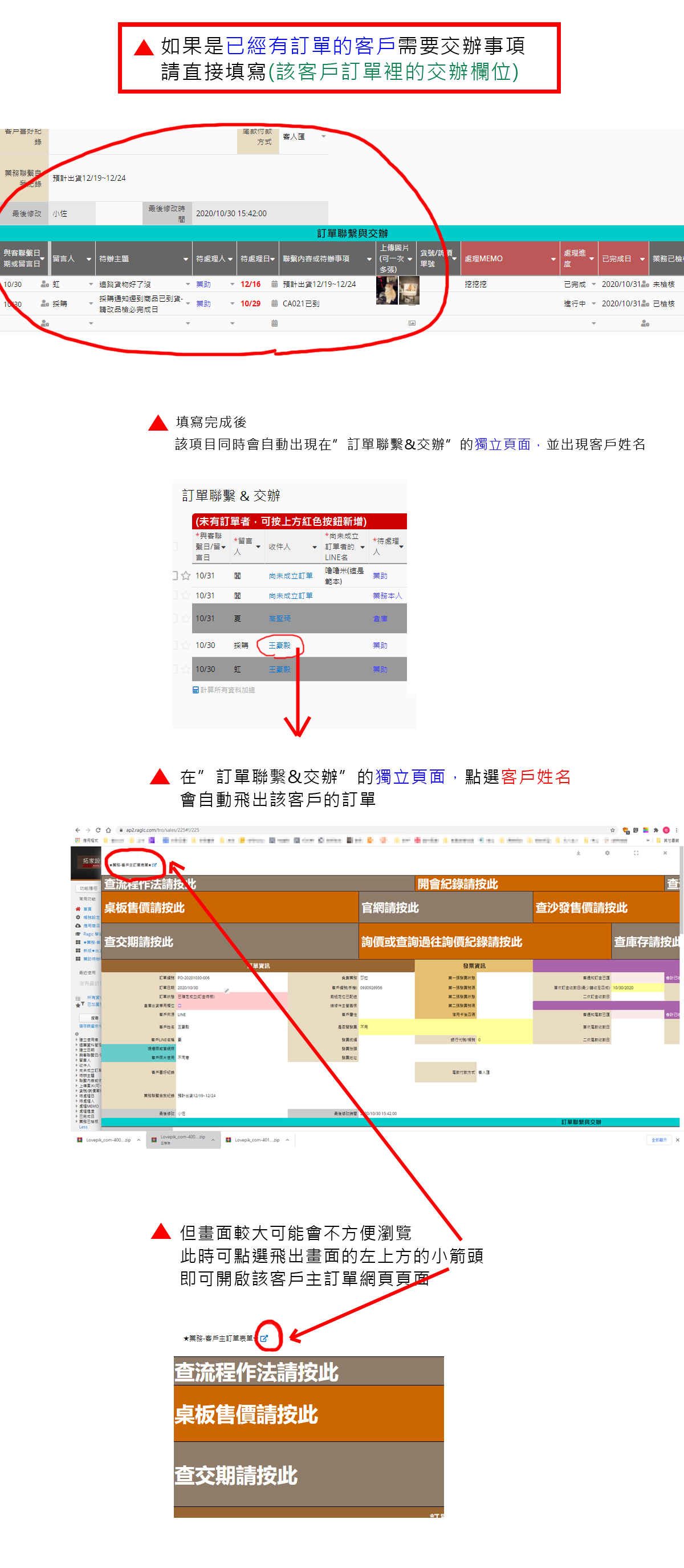684x1568 pixels.
Task: Expand the 處理MEMO column filter arrow
Action: pos(553,259)
